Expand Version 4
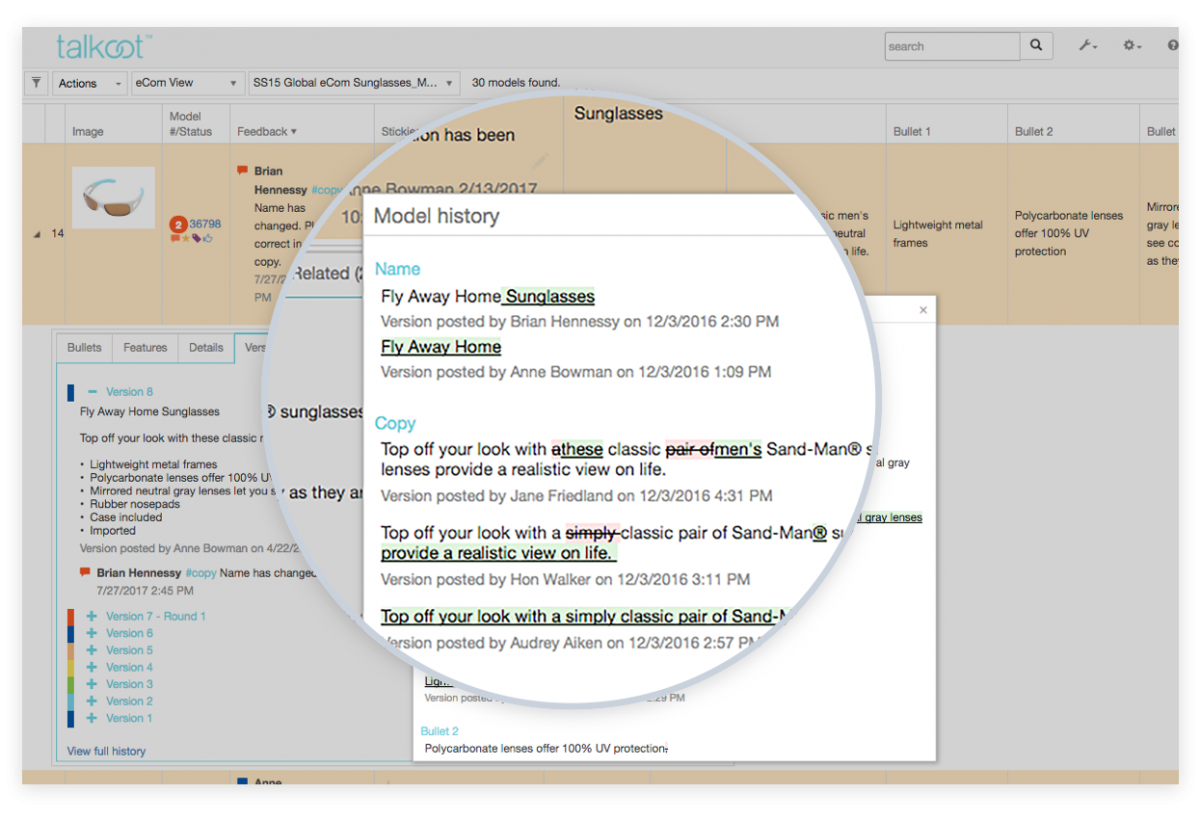Viewport: 1200px width, 820px height. [x=92, y=667]
